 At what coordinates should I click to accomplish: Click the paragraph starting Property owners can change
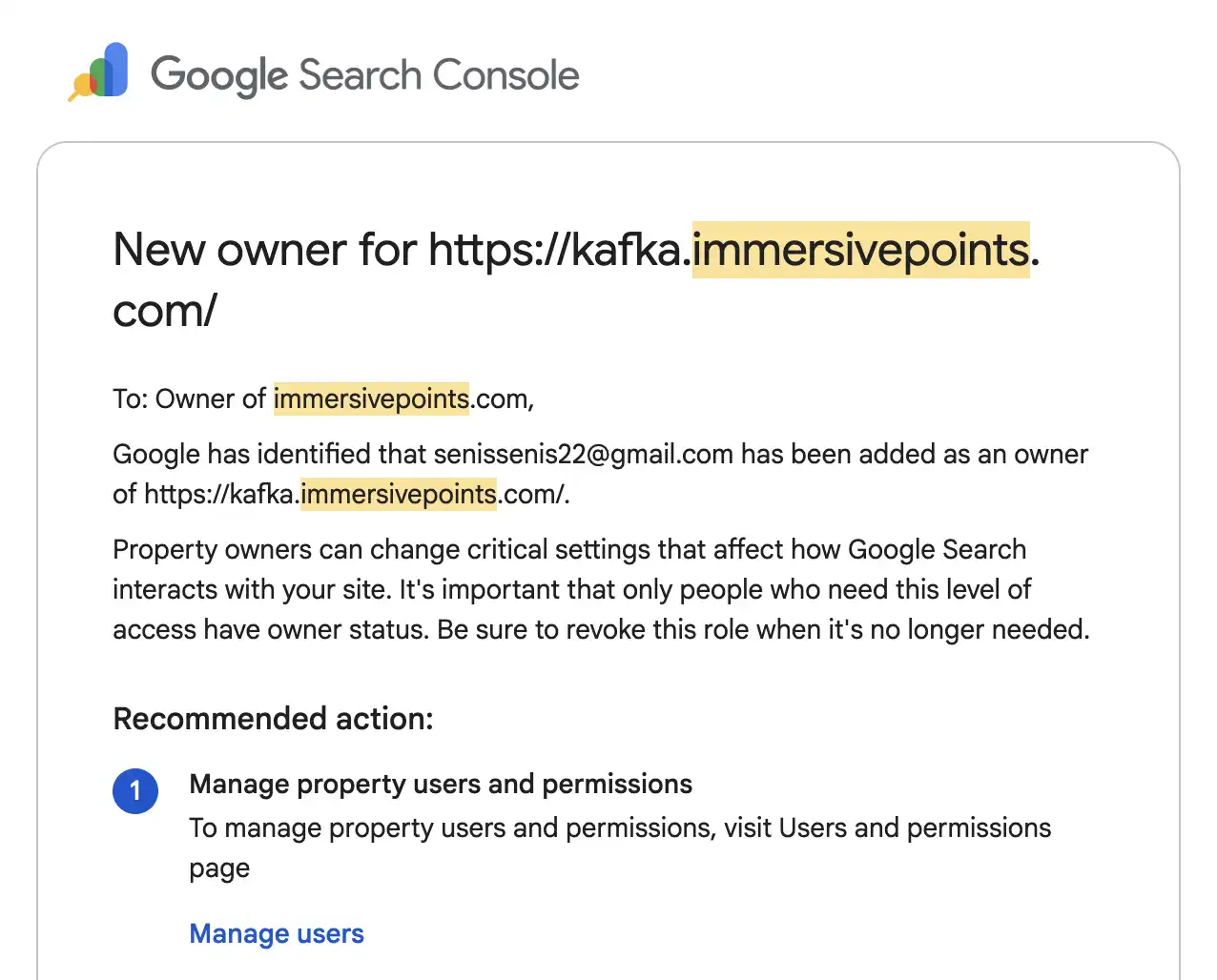[601, 589]
